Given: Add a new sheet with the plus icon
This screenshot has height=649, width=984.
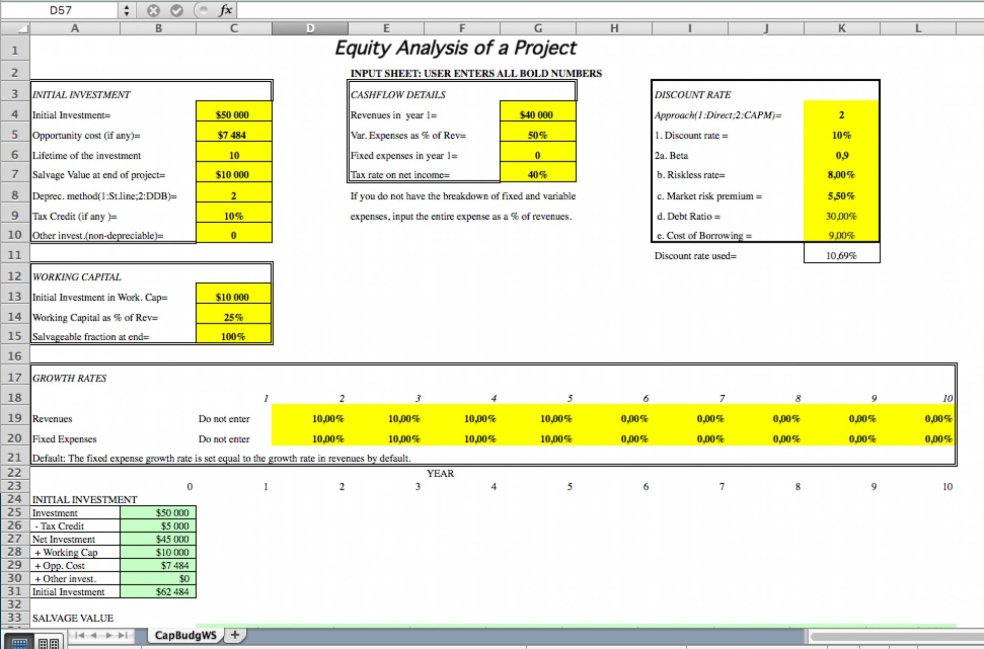Looking at the screenshot, I should [x=233, y=635].
